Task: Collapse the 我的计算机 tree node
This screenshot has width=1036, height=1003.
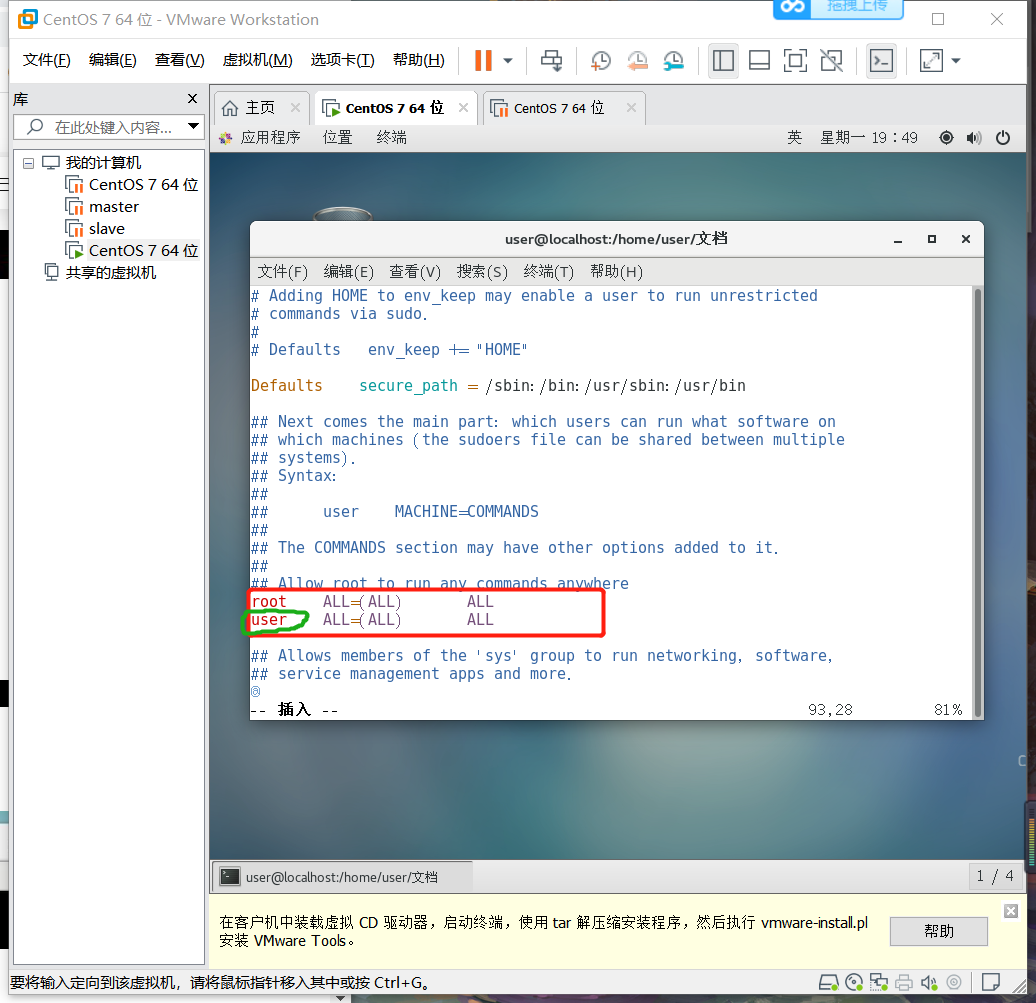Action: pyautogui.click(x=28, y=163)
